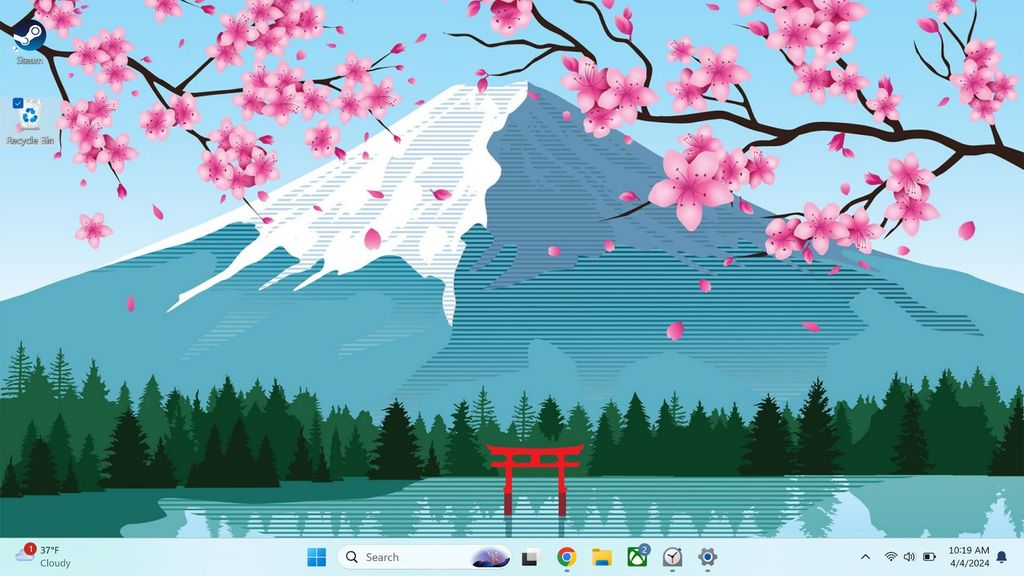
Task: Check battery status in the system tray
Action: point(928,556)
